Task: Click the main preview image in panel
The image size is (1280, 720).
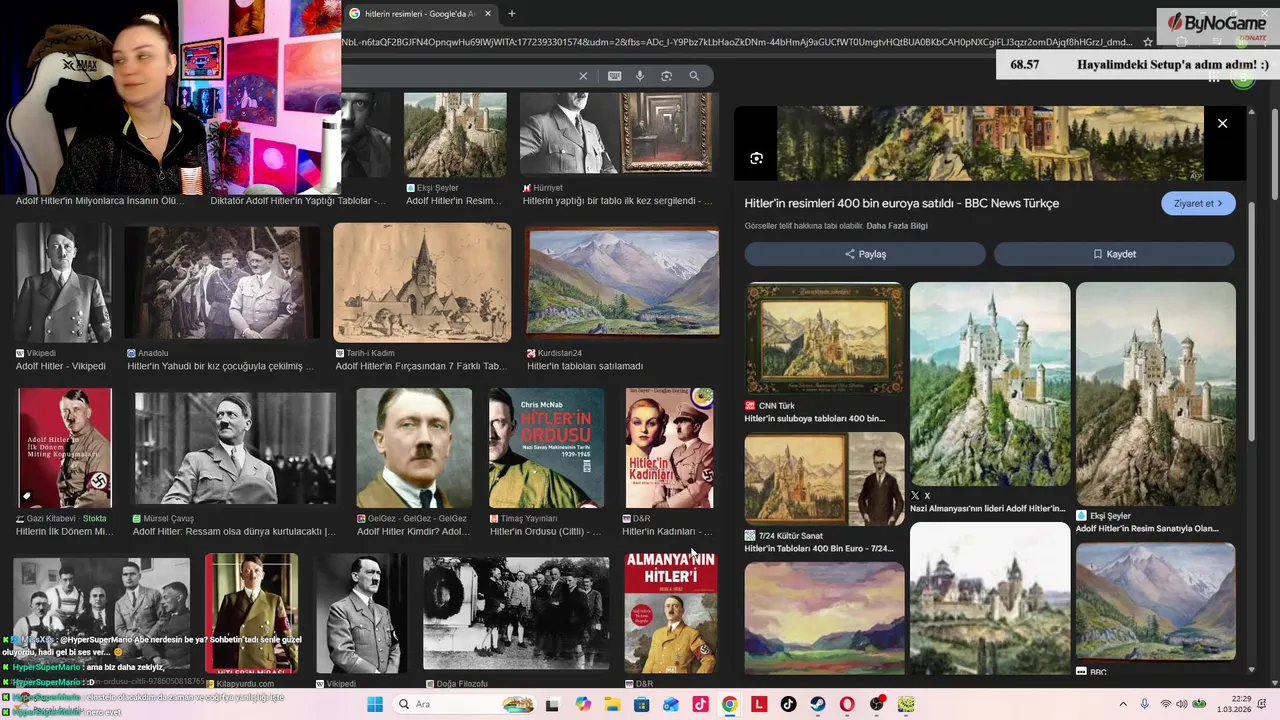Action: (990, 144)
